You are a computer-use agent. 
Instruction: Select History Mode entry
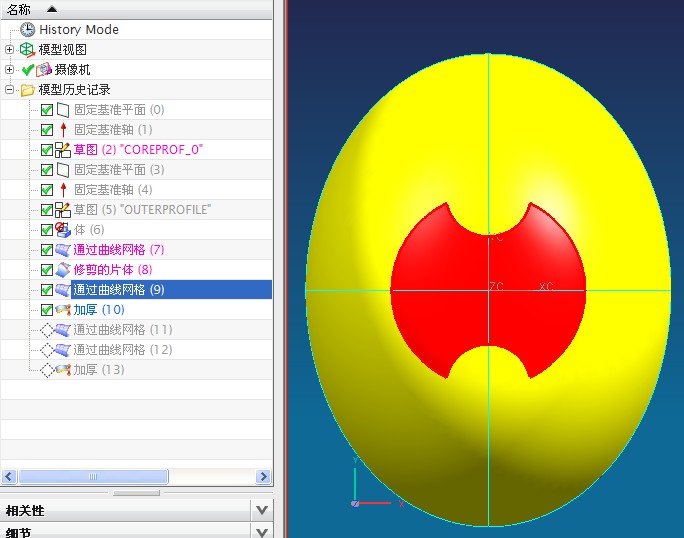79,30
